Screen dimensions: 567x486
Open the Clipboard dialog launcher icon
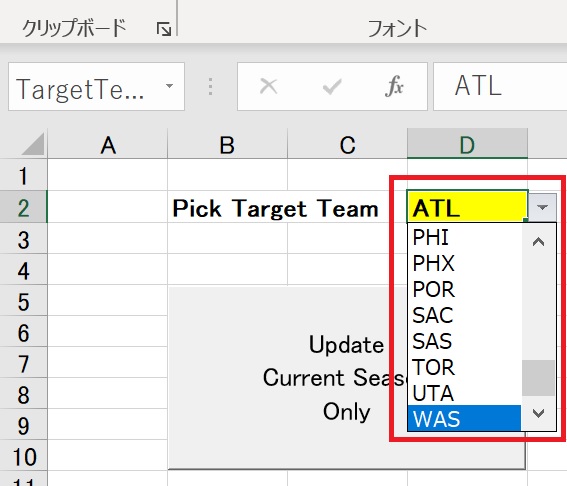(x=164, y=29)
